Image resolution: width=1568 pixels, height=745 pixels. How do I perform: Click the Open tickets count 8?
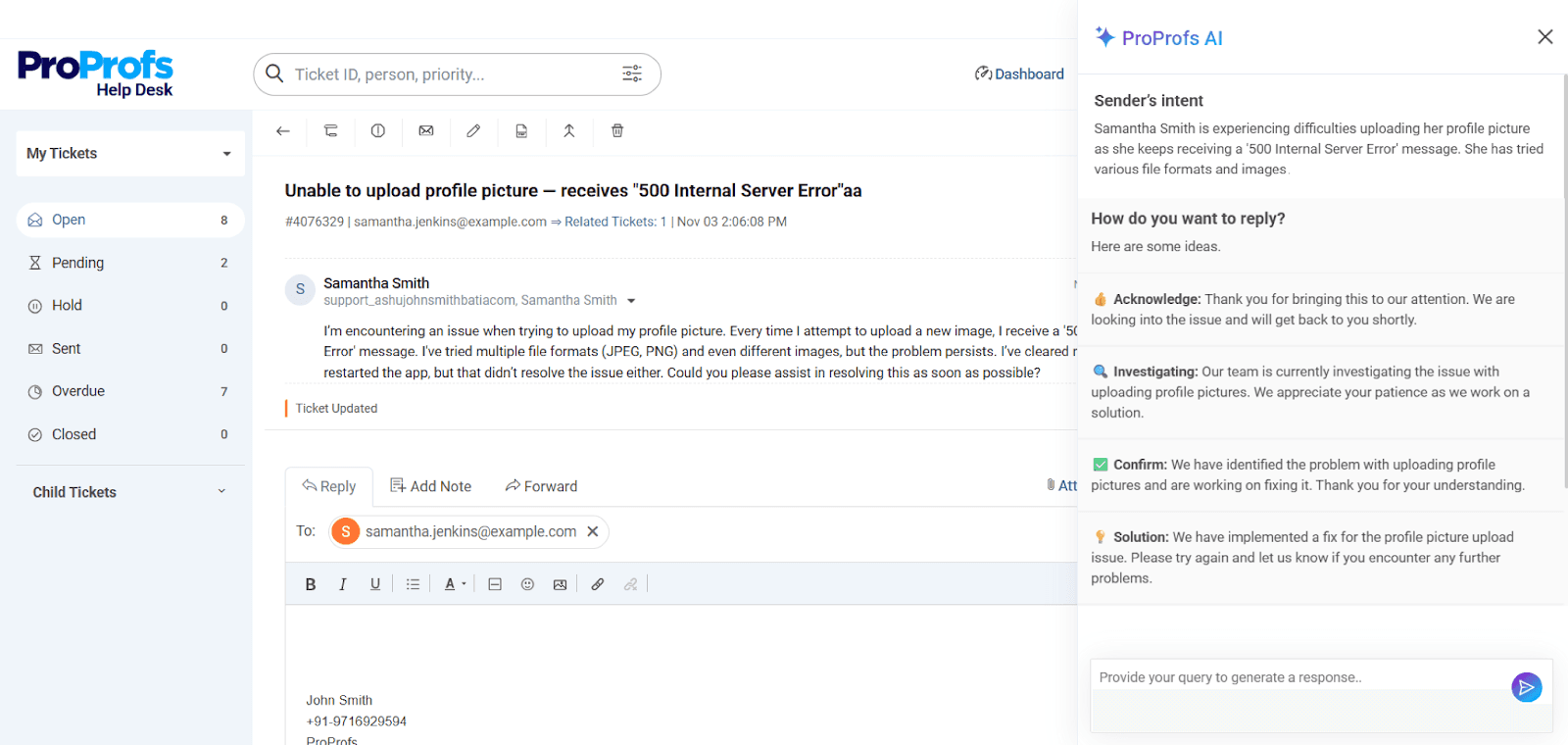(224, 221)
